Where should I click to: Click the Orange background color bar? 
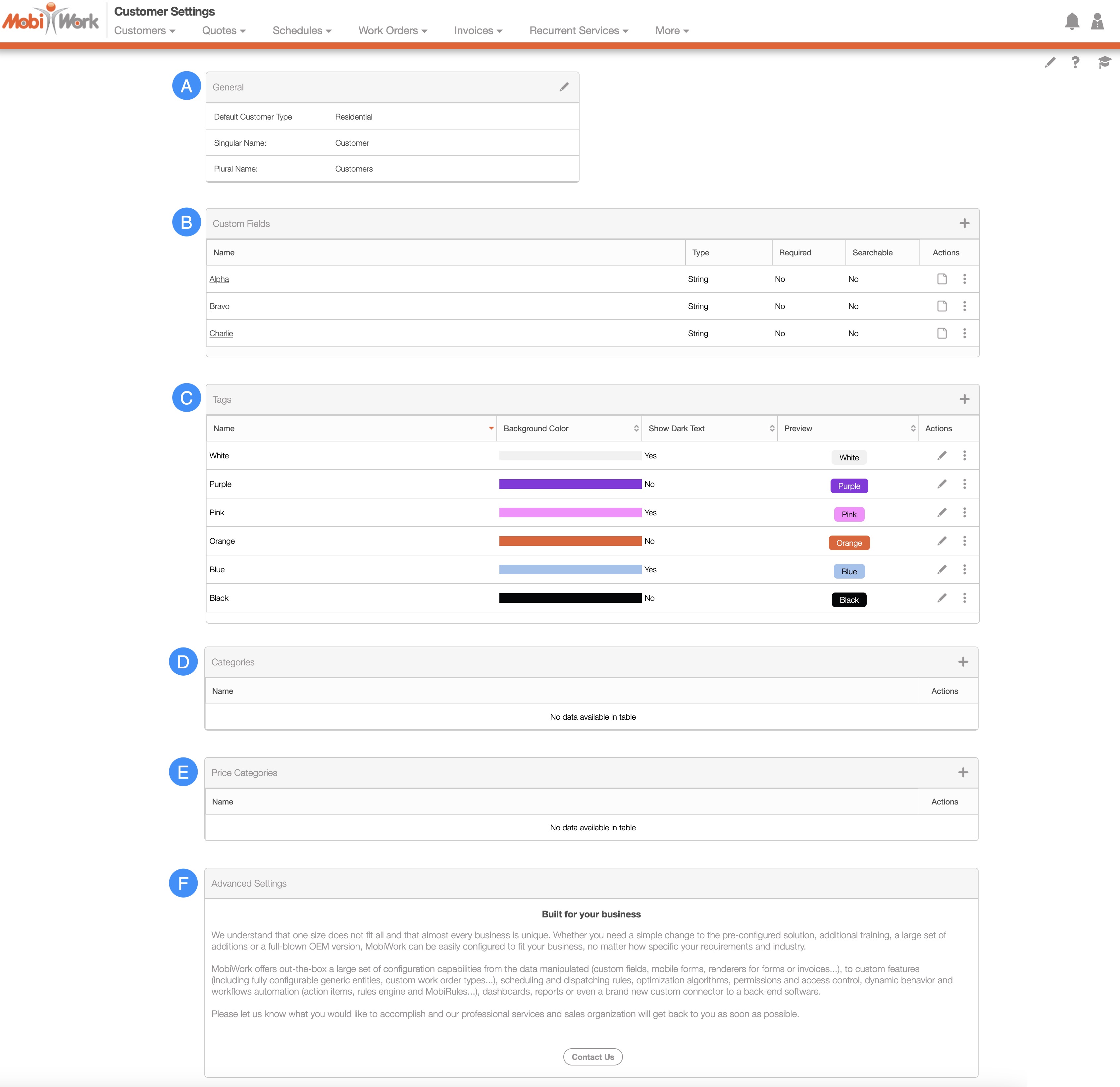570,541
